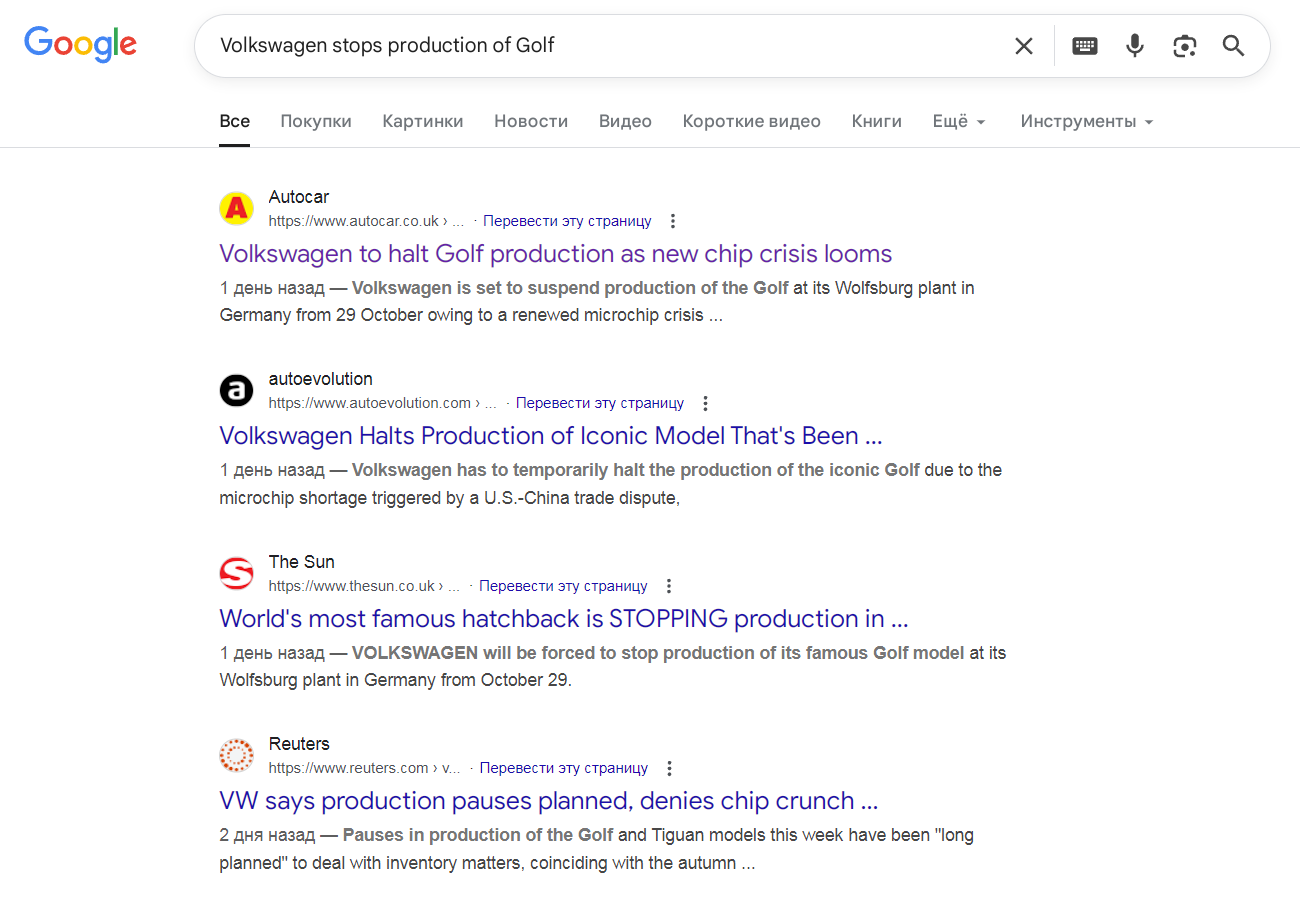
Task: Click snippet 'Volkswagen is set to suspend production'
Action: coord(570,288)
